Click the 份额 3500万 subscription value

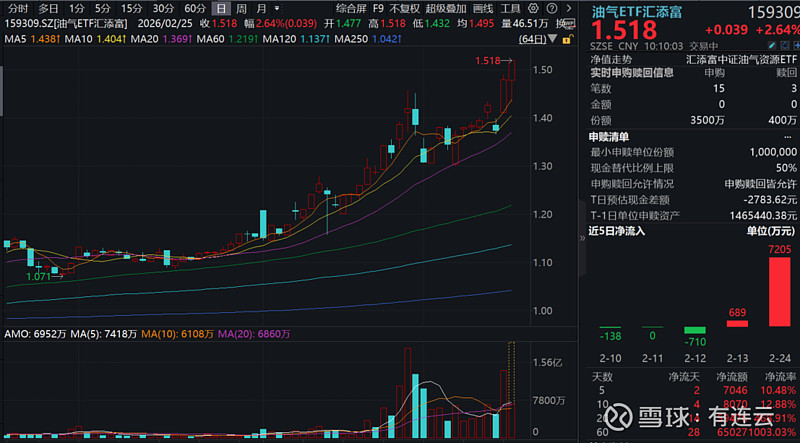pos(707,120)
